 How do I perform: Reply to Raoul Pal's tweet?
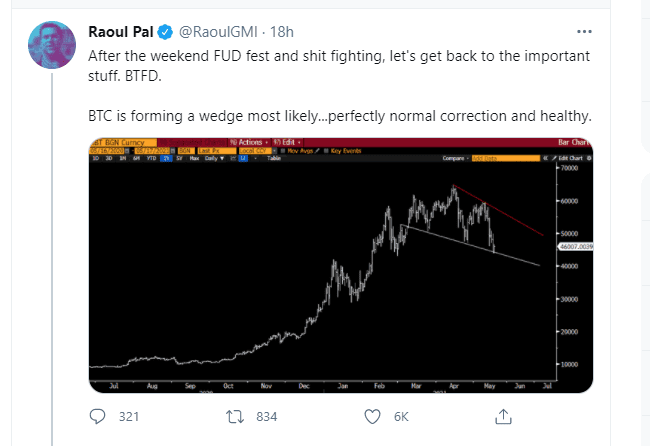98,415
